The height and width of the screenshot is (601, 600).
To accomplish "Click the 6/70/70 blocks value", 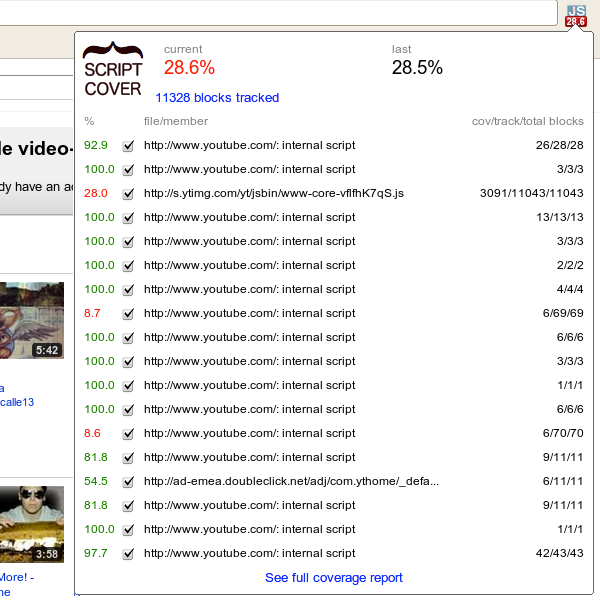I will coord(563,433).
